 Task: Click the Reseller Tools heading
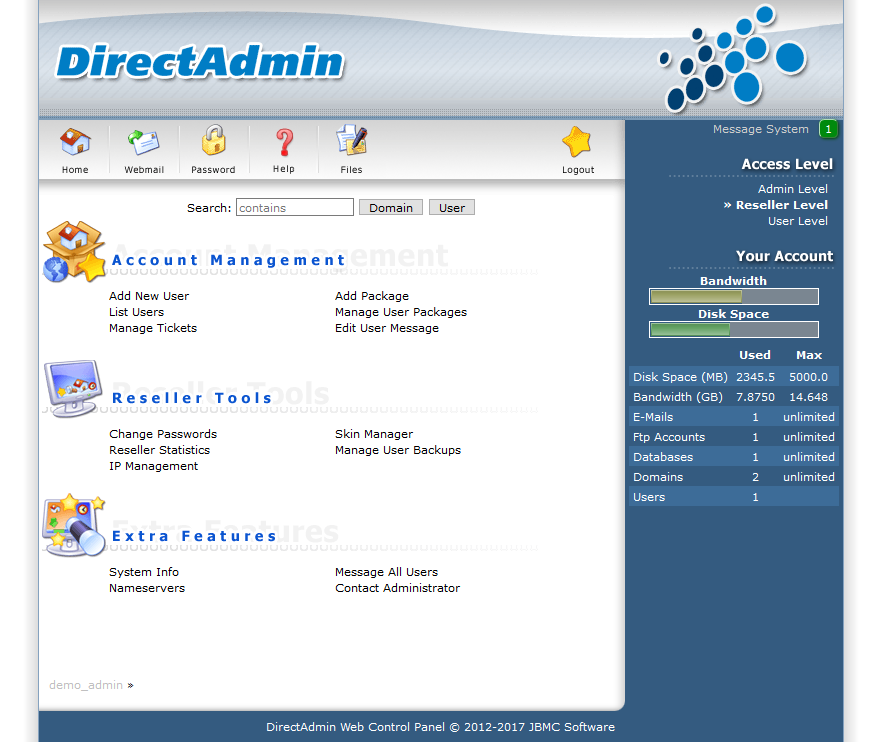[x=192, y=398]
